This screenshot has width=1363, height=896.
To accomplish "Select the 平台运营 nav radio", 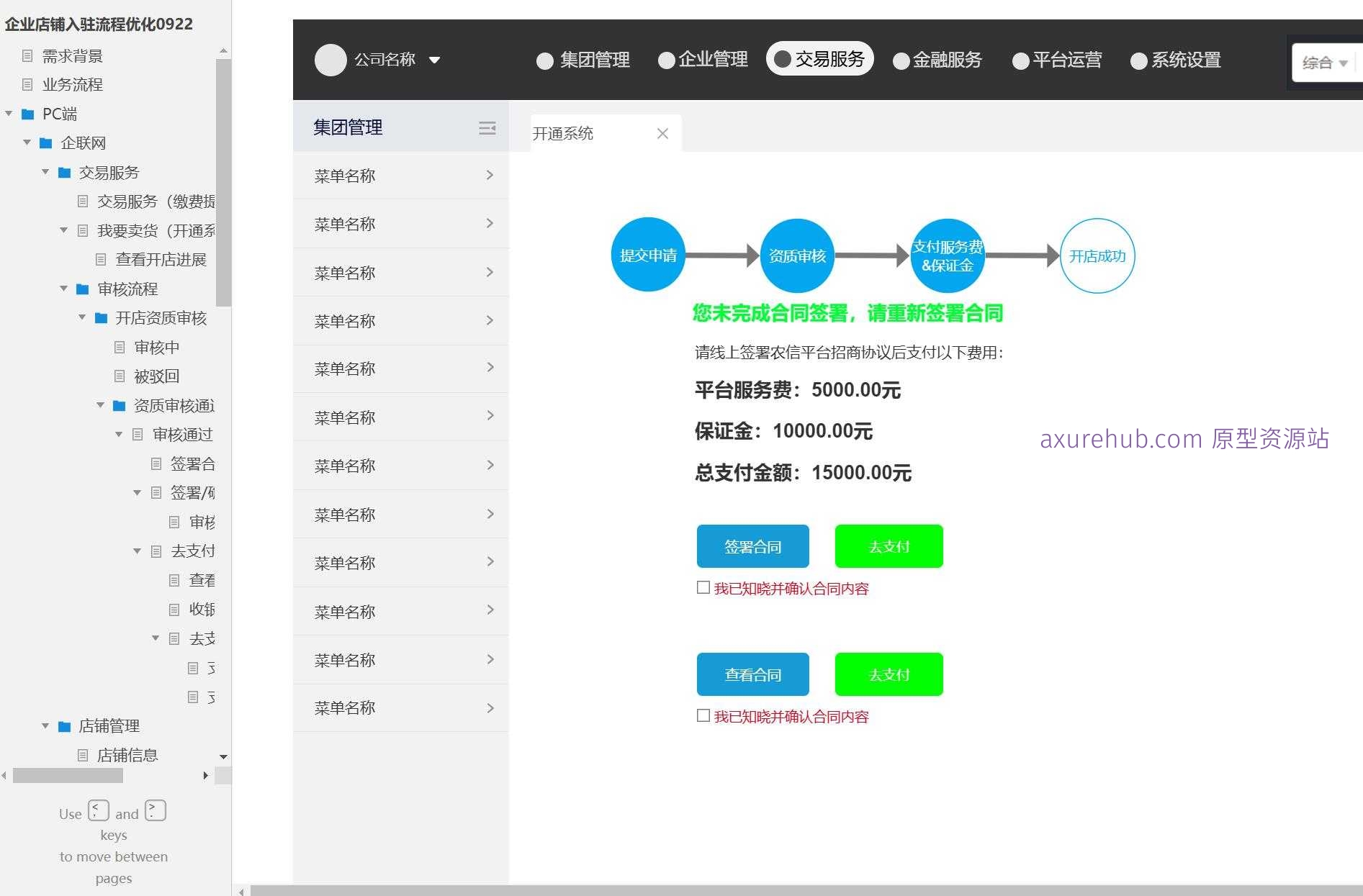I will [1021, 61].
